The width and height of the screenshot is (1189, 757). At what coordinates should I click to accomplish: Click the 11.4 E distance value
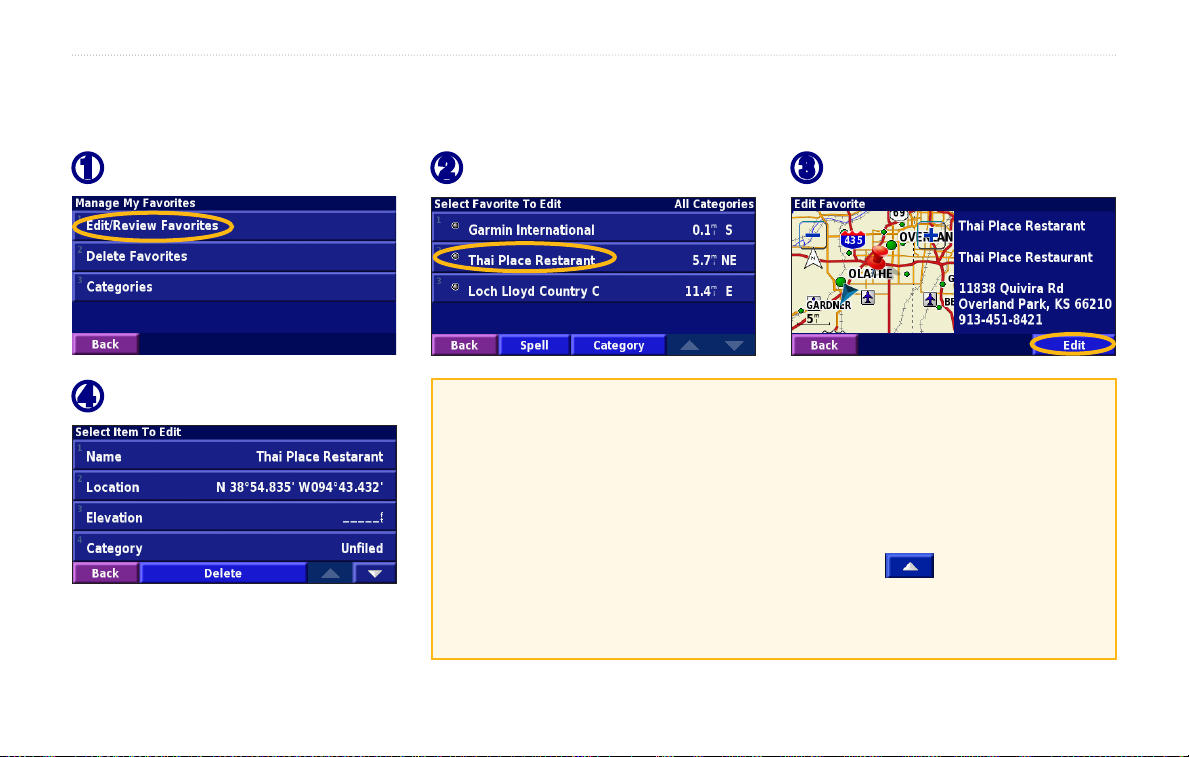708,291
